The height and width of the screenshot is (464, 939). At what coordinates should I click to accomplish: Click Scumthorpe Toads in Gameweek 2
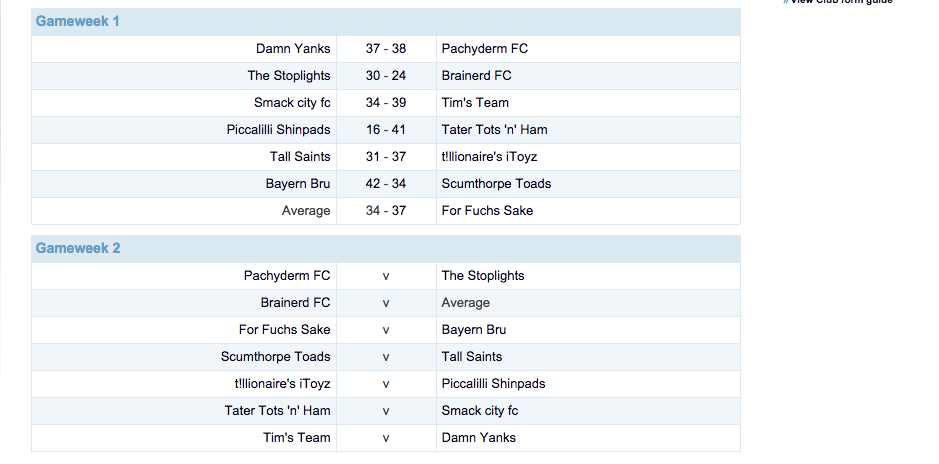[x=275, y=357]
